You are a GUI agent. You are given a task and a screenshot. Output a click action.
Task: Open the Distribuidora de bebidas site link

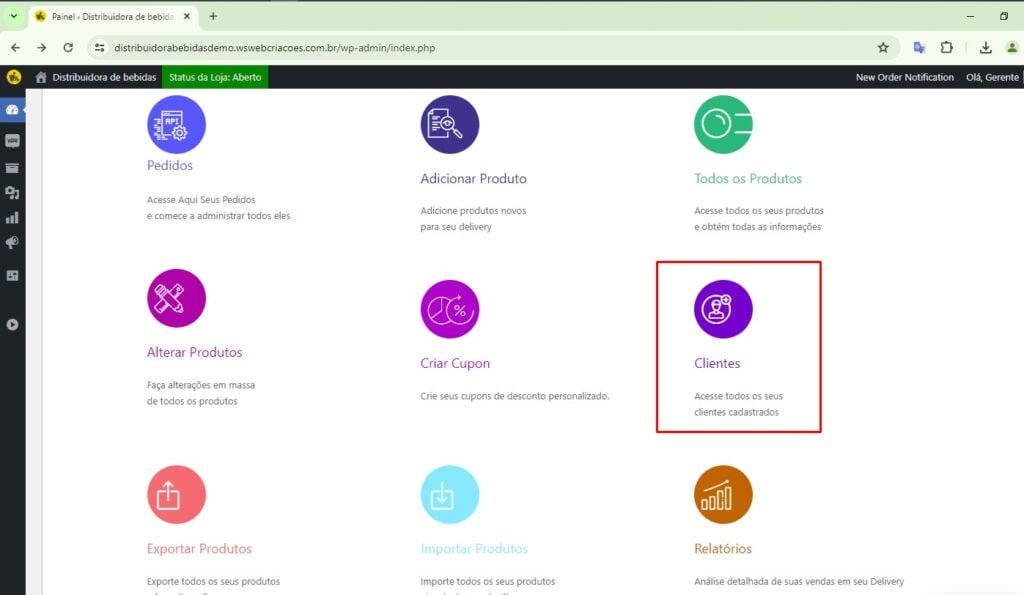click(x=104, y=77)
